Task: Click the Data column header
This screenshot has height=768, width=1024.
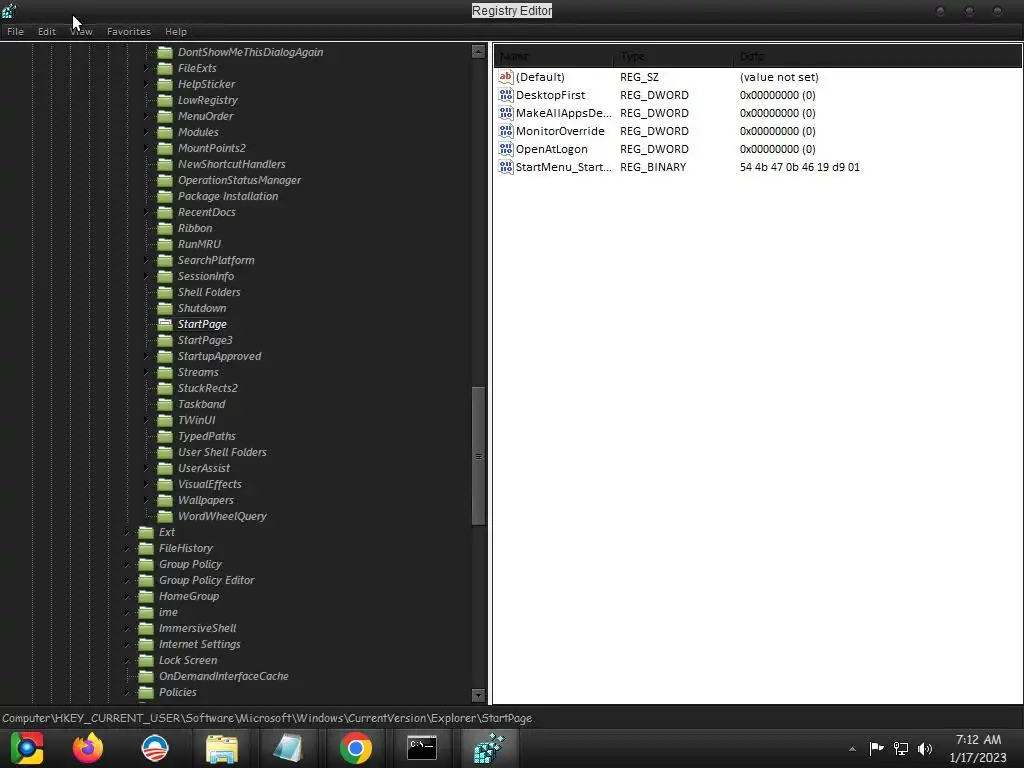Action: click(x=878, y=56)
